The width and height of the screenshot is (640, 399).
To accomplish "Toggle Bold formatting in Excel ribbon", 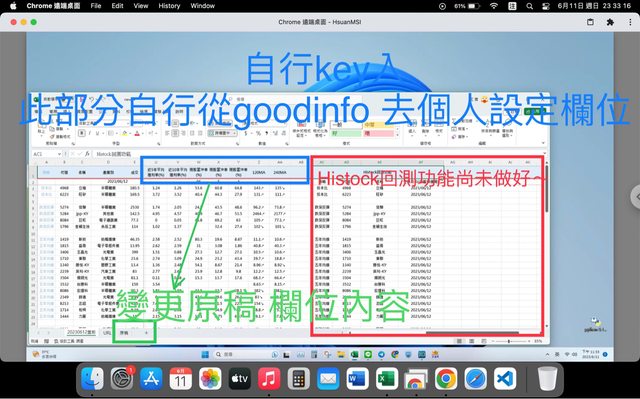I will coord(82,133).
